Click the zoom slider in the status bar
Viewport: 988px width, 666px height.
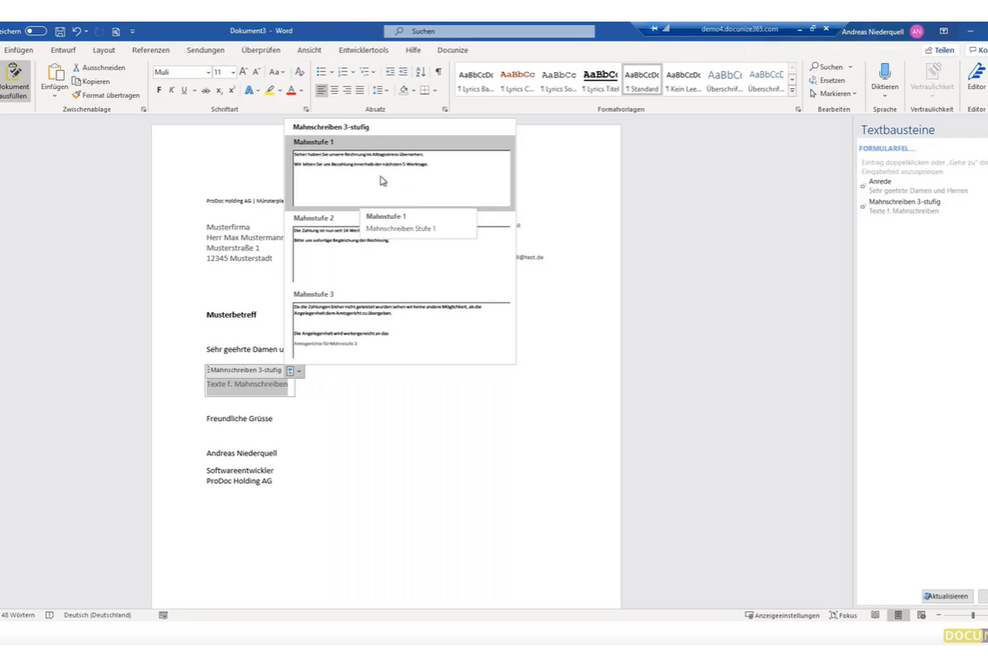(973, 615)
